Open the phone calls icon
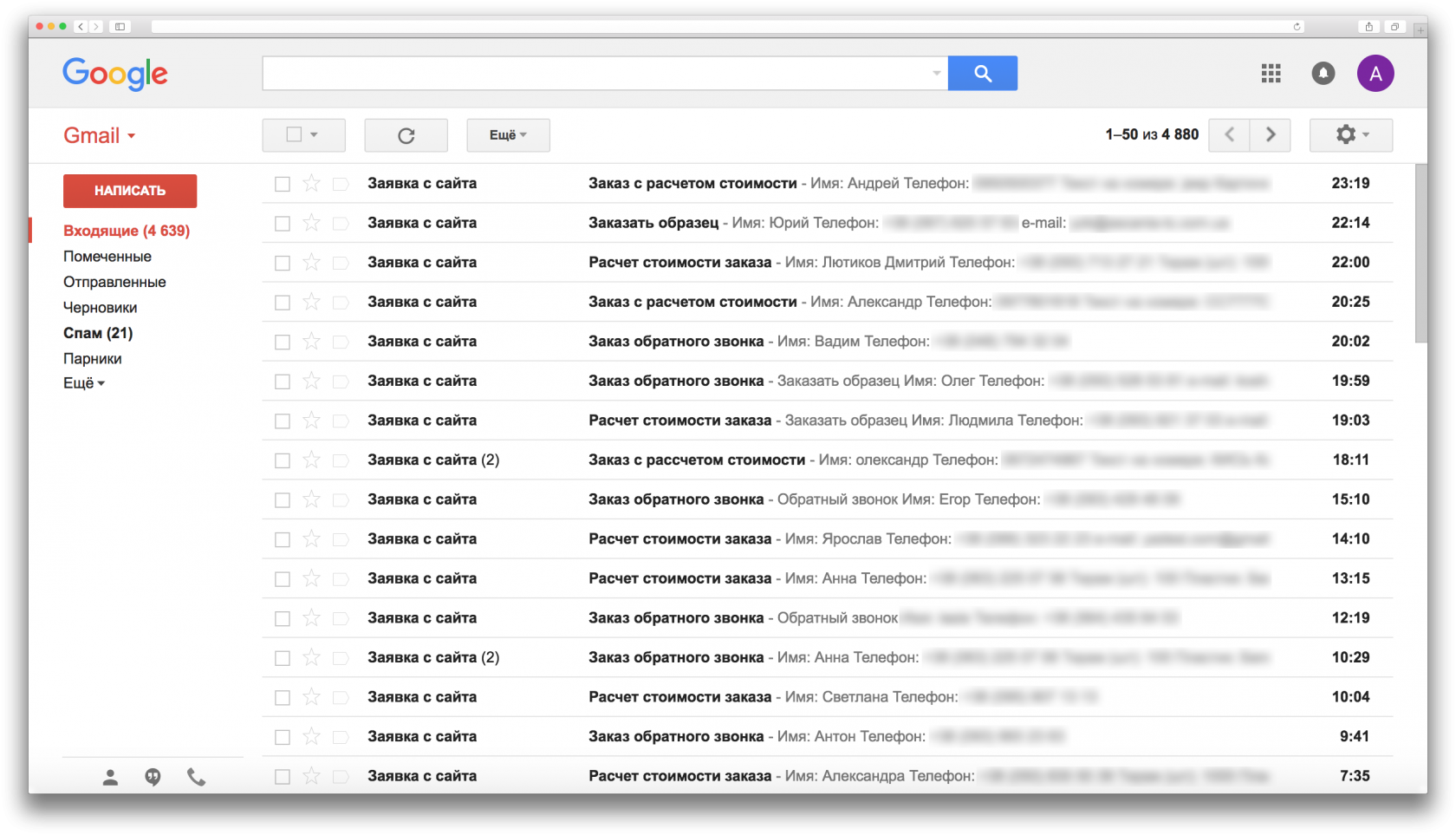1456x835 pixels. point(197,778)
